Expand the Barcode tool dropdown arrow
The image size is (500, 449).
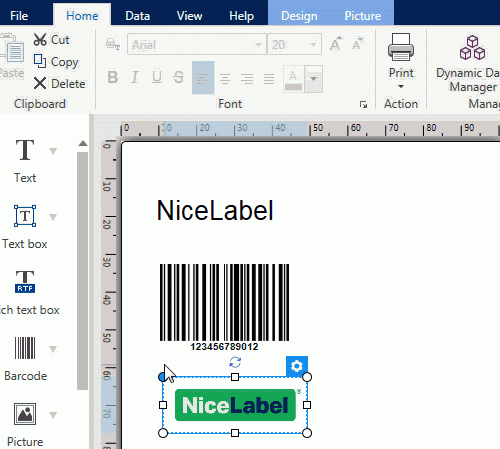pyautogui.click(x=53, y=349)
